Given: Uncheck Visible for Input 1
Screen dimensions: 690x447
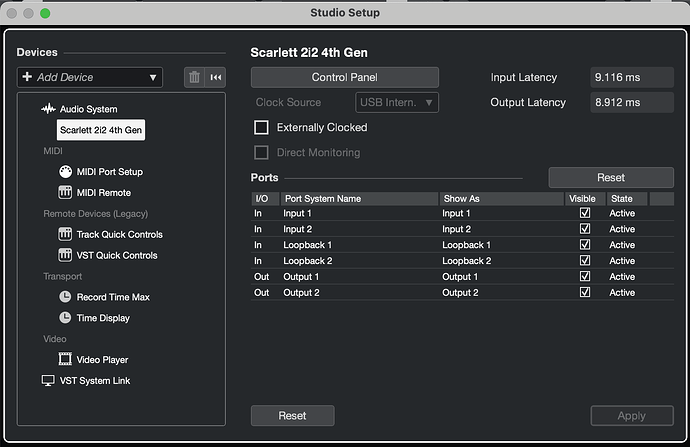Looking at the screenshot, I should click(585, 213).
